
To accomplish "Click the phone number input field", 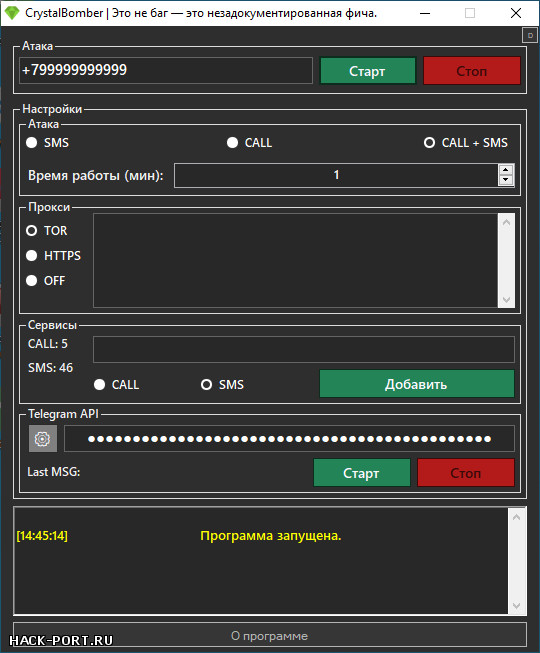I will click(166, 70).
